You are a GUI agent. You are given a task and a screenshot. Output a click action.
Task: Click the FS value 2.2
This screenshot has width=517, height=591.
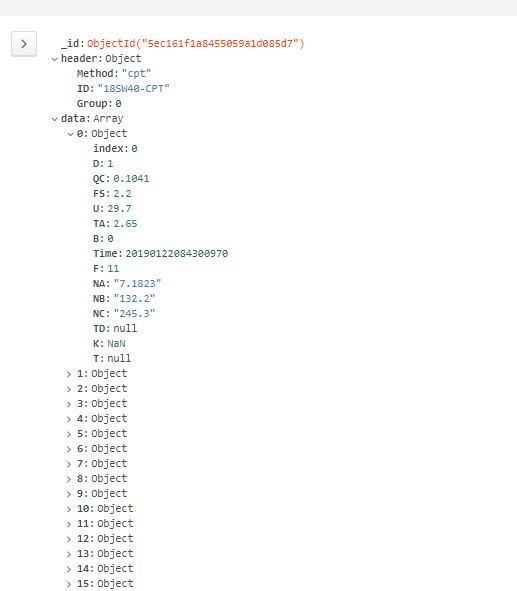(122, 194)
